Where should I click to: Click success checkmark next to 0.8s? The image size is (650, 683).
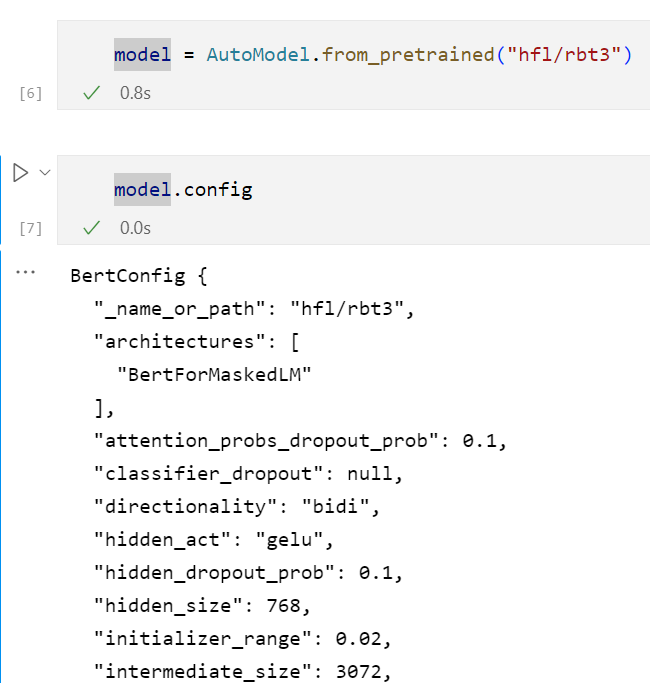(92, 93)
